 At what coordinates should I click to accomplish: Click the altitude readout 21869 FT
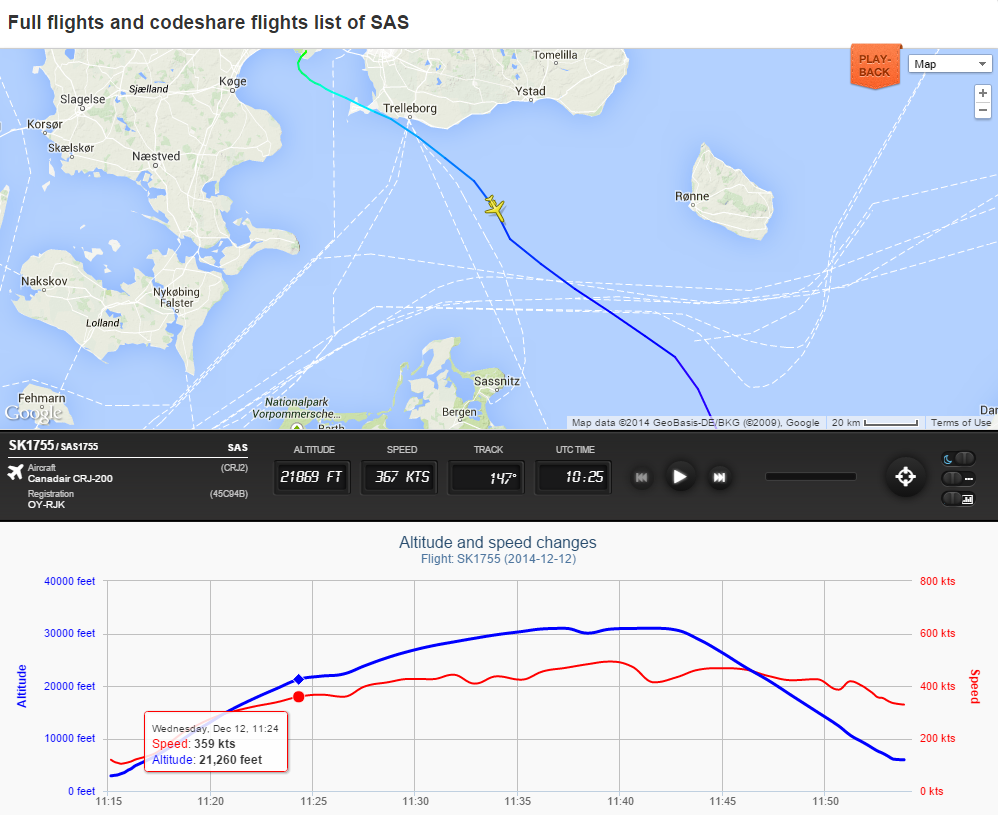point(311,477)
